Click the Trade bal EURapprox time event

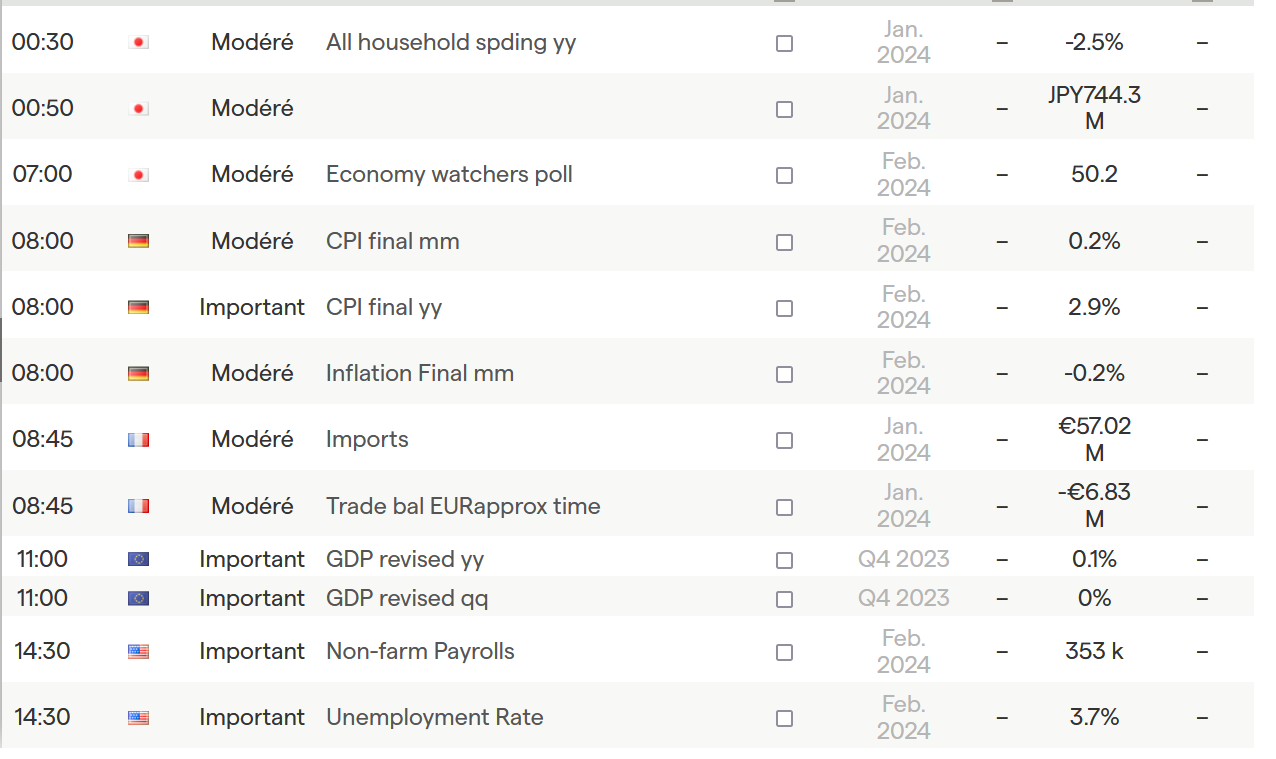click(463, 506)
